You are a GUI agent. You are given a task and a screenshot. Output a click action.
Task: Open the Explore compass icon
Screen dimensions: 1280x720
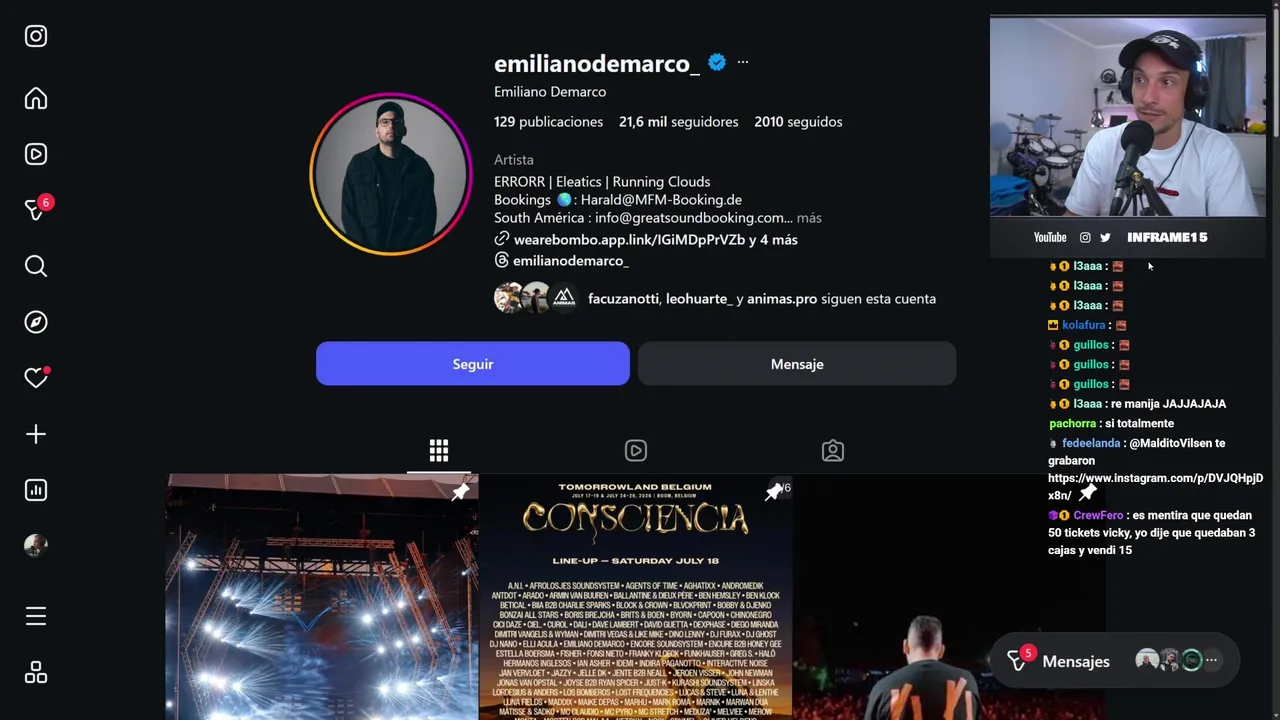pyautogui.click(x=36, y=322)
